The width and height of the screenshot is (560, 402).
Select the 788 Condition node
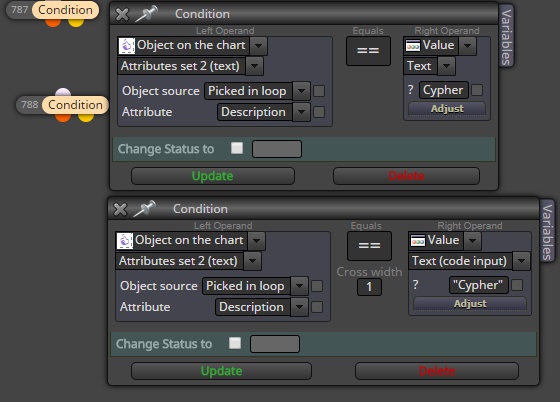(x=75, y=105)
